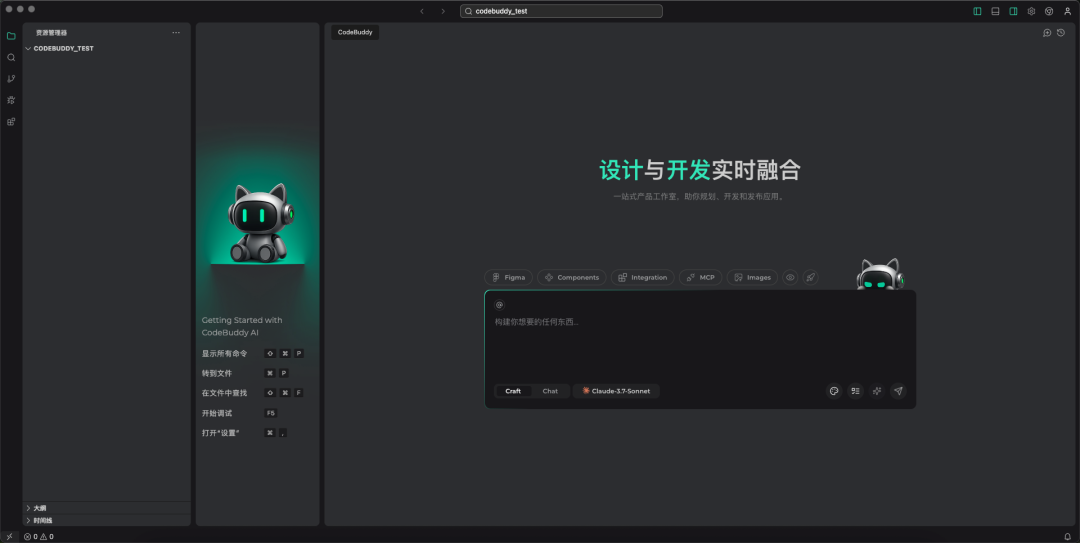1080x543 pixels.
Task: Click the rocket deploy icon chip
Action: point(811,277)
